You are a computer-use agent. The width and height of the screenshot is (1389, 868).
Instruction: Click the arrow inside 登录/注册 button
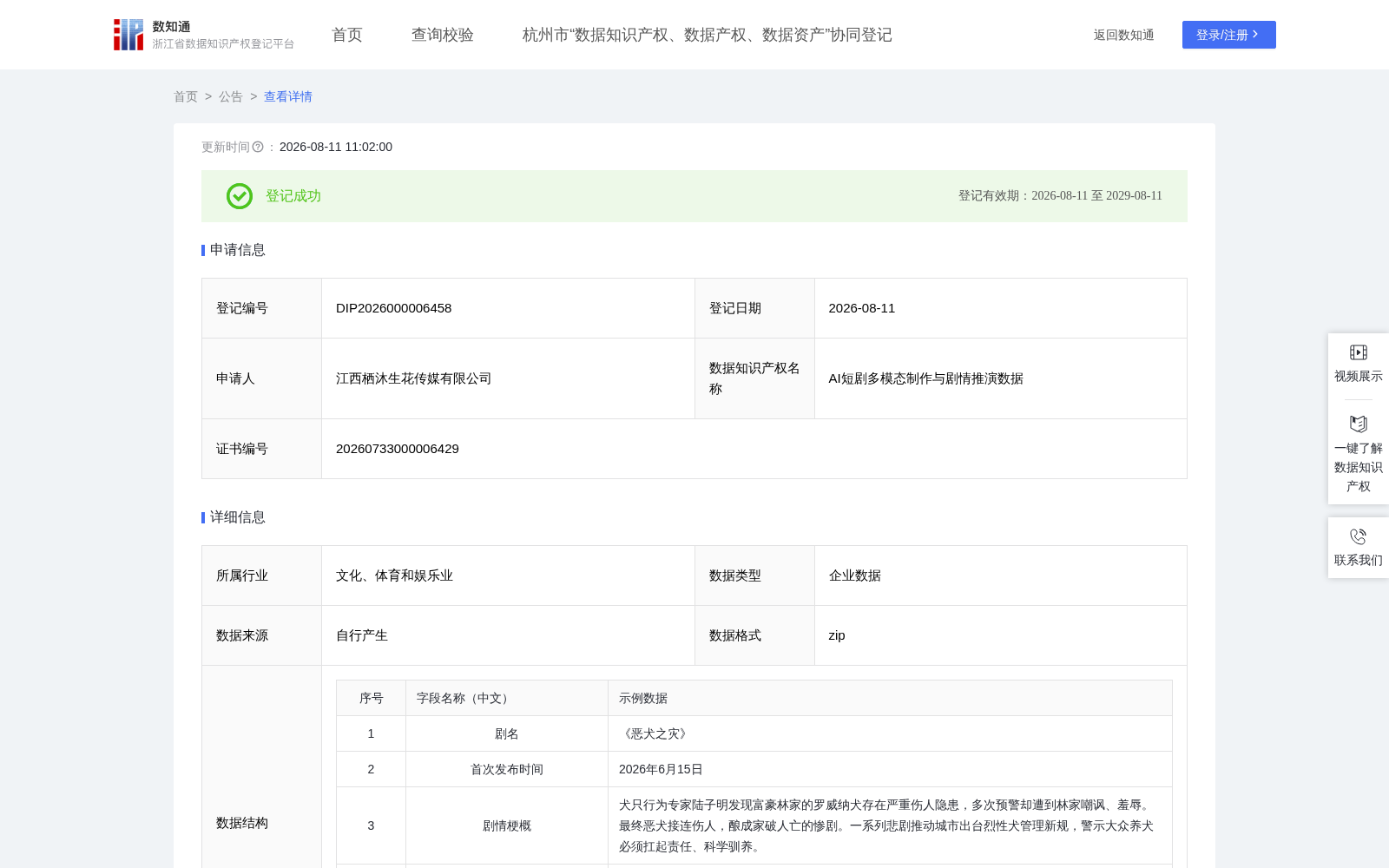pos(1255,35)
